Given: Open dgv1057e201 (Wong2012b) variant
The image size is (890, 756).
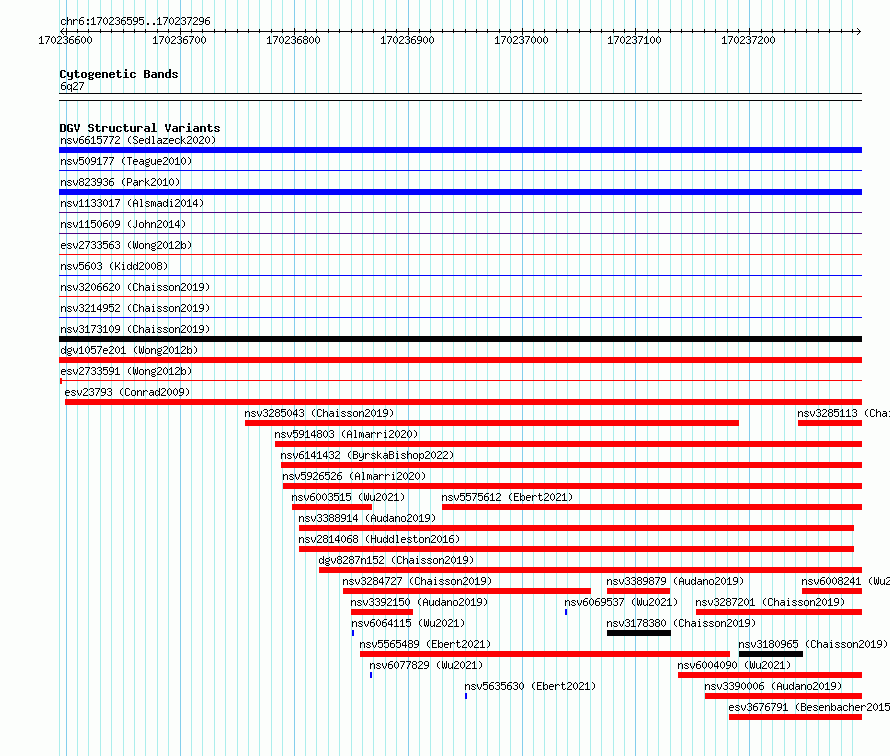Looking at the screenshot, I should (129, 350).
